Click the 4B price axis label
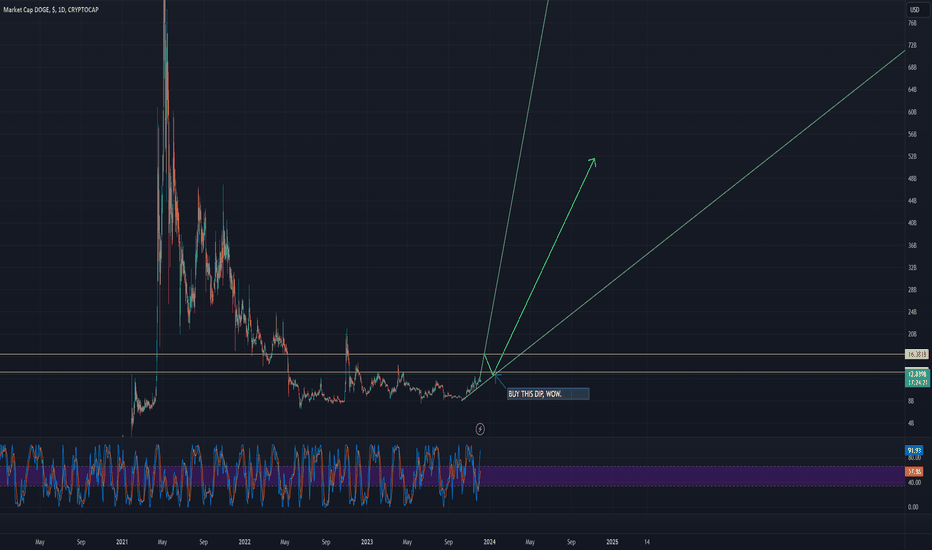Image resolution: width=932 pixels, height=550 pixels. pos(911,423)
